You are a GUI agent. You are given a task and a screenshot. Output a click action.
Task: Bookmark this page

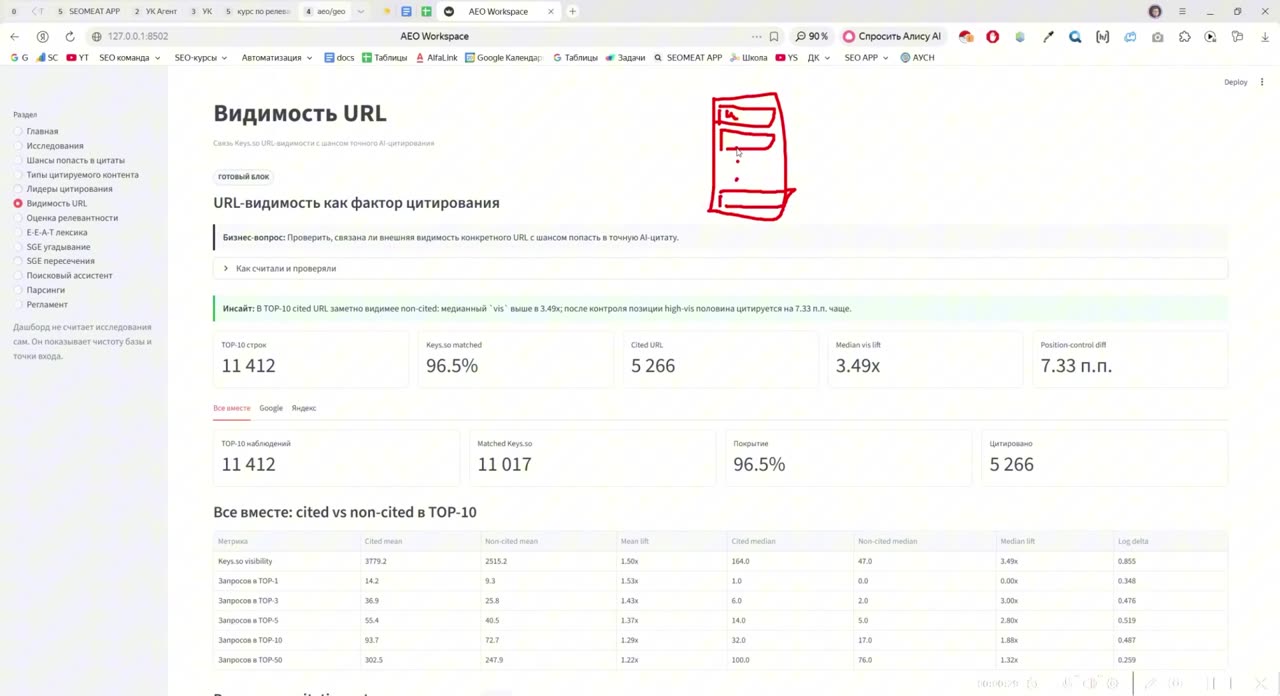coord(774,36)
